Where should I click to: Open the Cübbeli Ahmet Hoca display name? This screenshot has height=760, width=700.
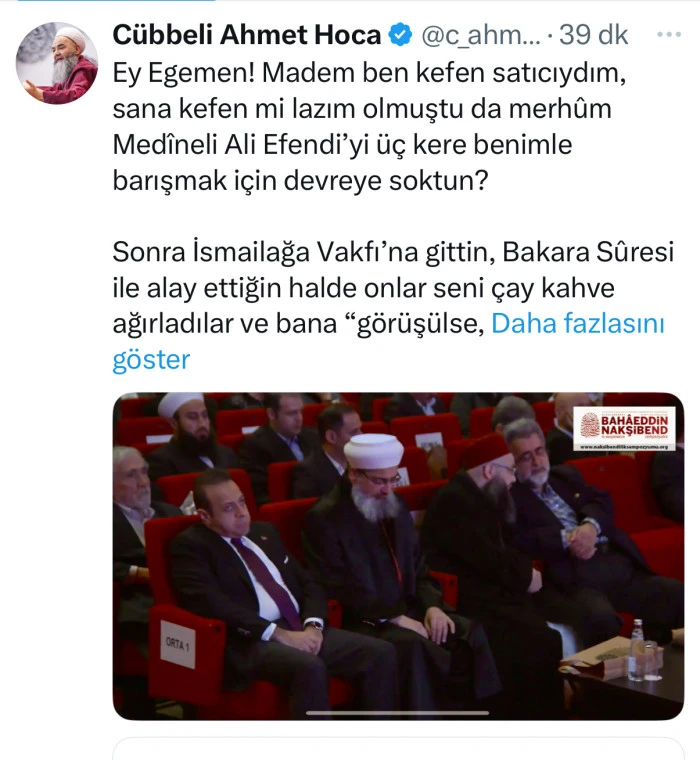coord(247,35)
